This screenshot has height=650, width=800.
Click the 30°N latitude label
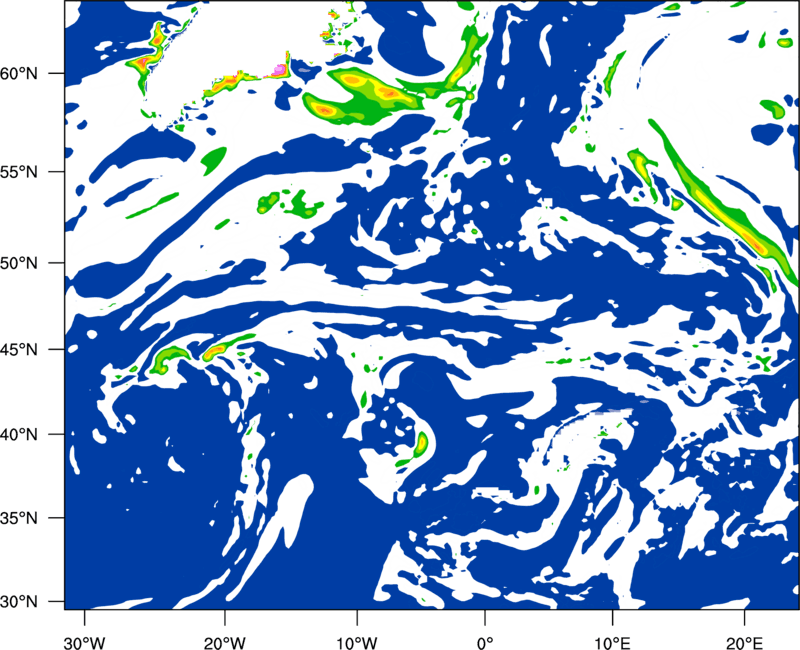tap(19, 602)
